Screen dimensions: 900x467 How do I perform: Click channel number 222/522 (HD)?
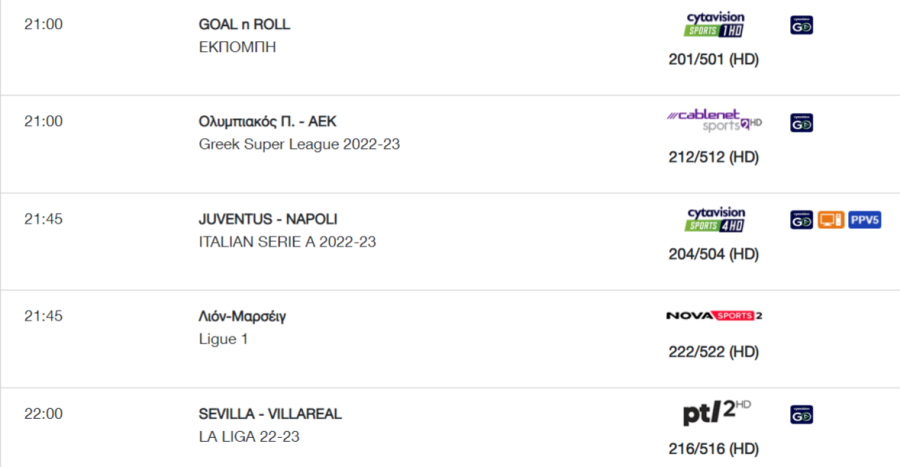[713, 352]
